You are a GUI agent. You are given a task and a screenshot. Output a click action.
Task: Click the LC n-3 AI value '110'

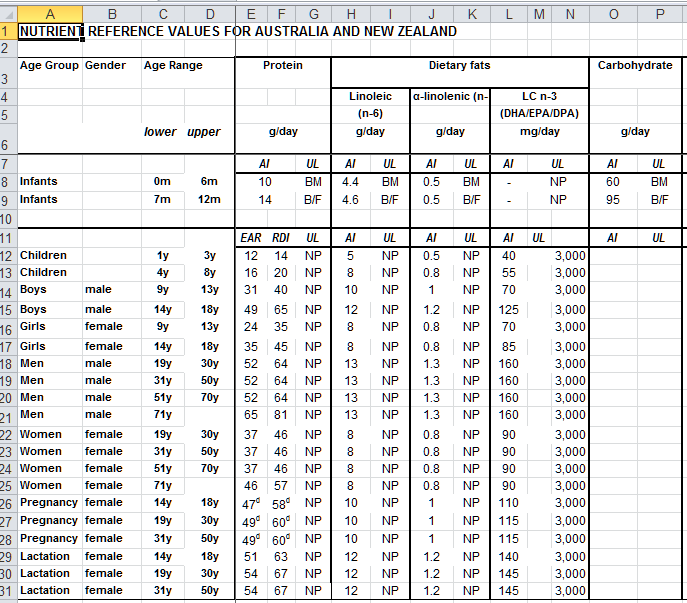[509, 503]
